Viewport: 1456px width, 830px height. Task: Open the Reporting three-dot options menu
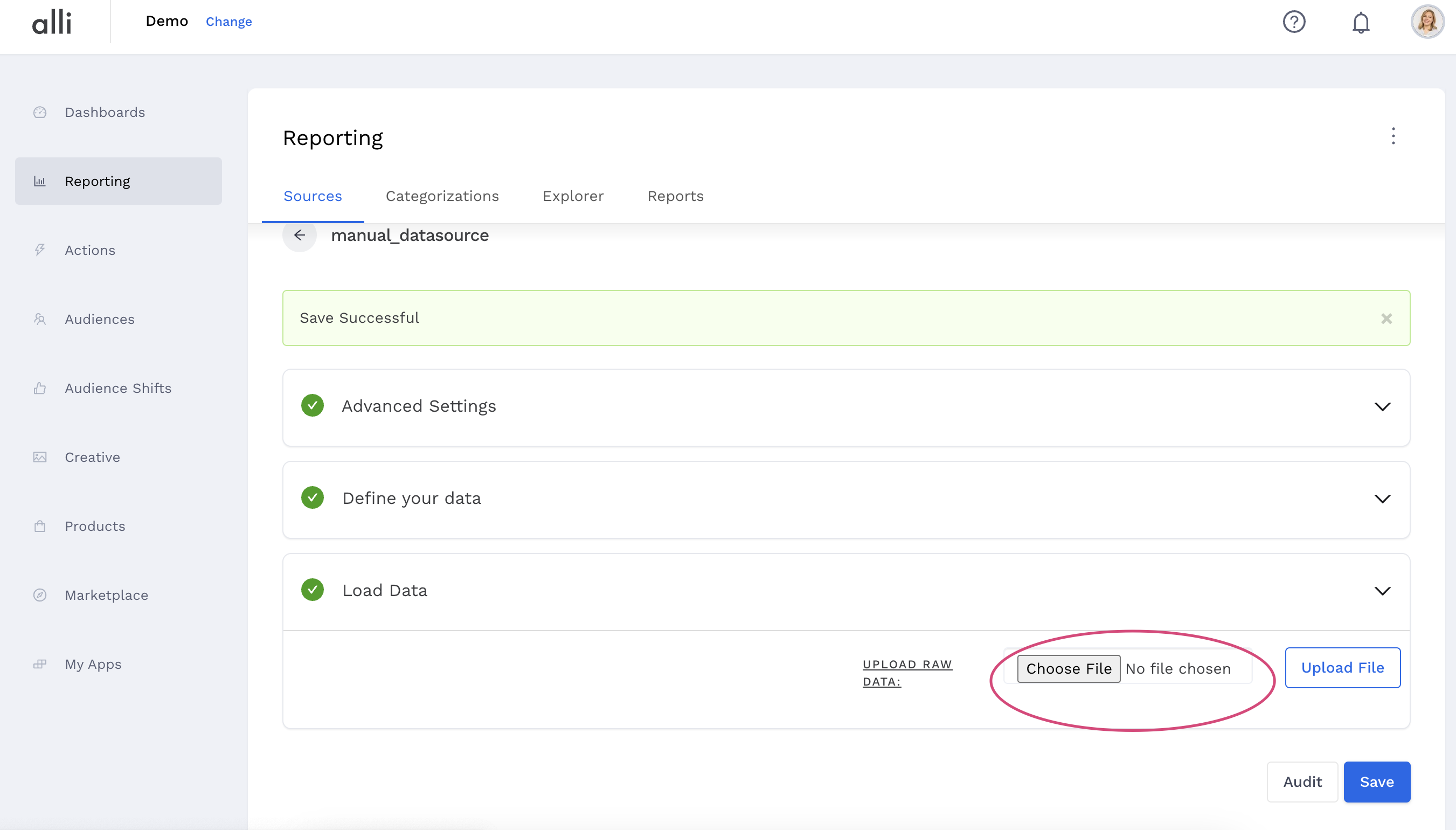point(1393,136)
